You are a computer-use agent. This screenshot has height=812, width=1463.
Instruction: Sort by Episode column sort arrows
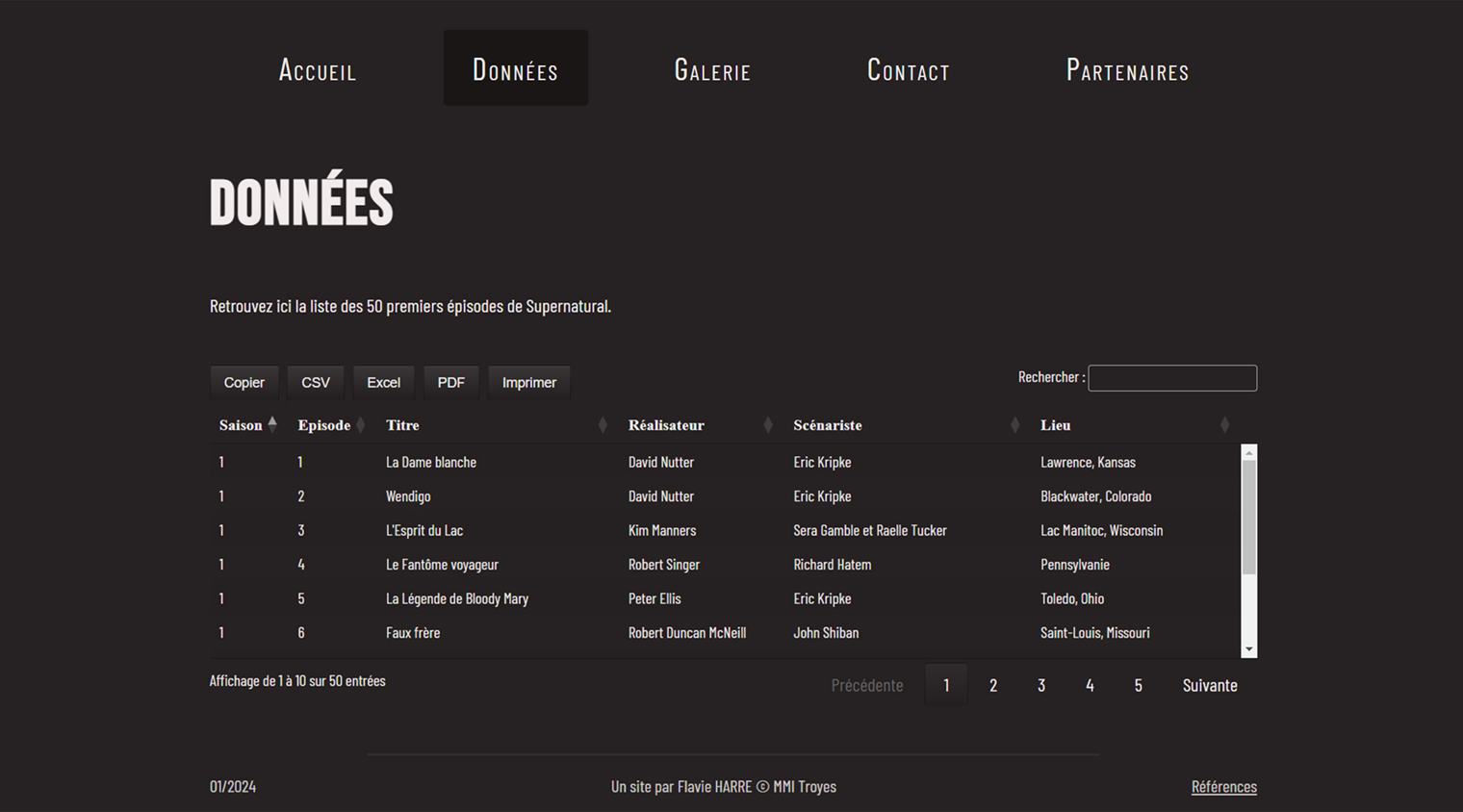(x=361, y=424)
